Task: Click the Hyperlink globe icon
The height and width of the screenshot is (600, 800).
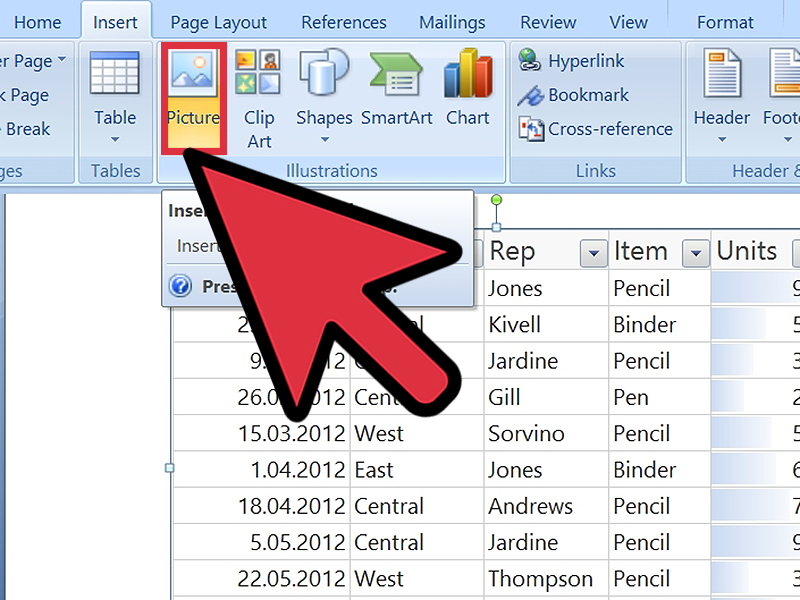Action: (x=530, y=60)
